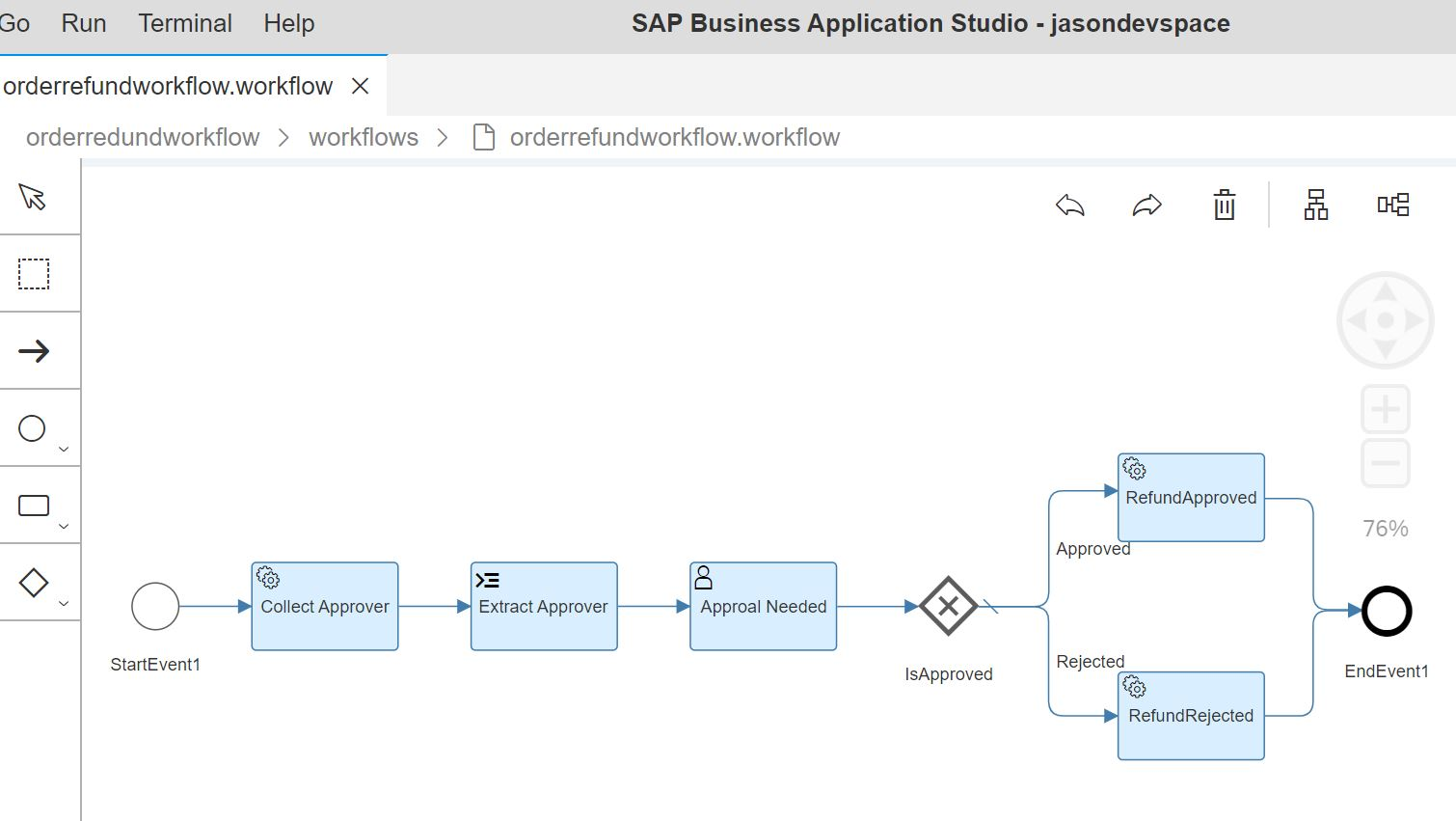
Task: Select the RefundRejected service task
Action: point(1191,716)
